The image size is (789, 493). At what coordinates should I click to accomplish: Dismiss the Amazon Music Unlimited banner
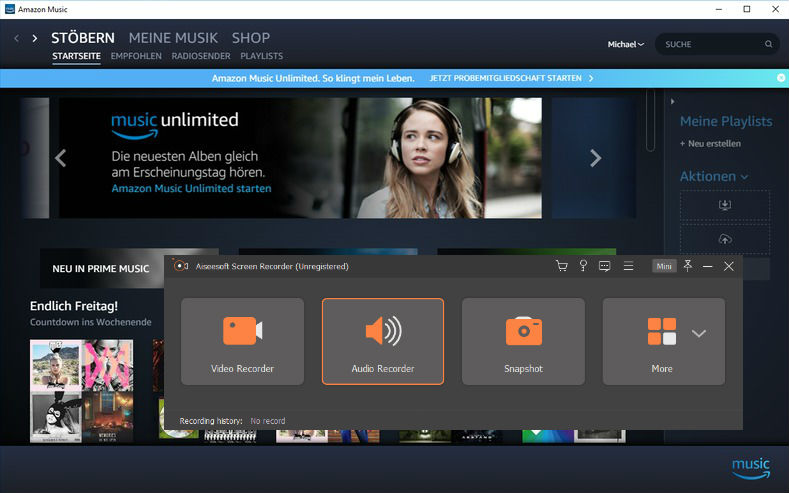click(x=781, y=78)
